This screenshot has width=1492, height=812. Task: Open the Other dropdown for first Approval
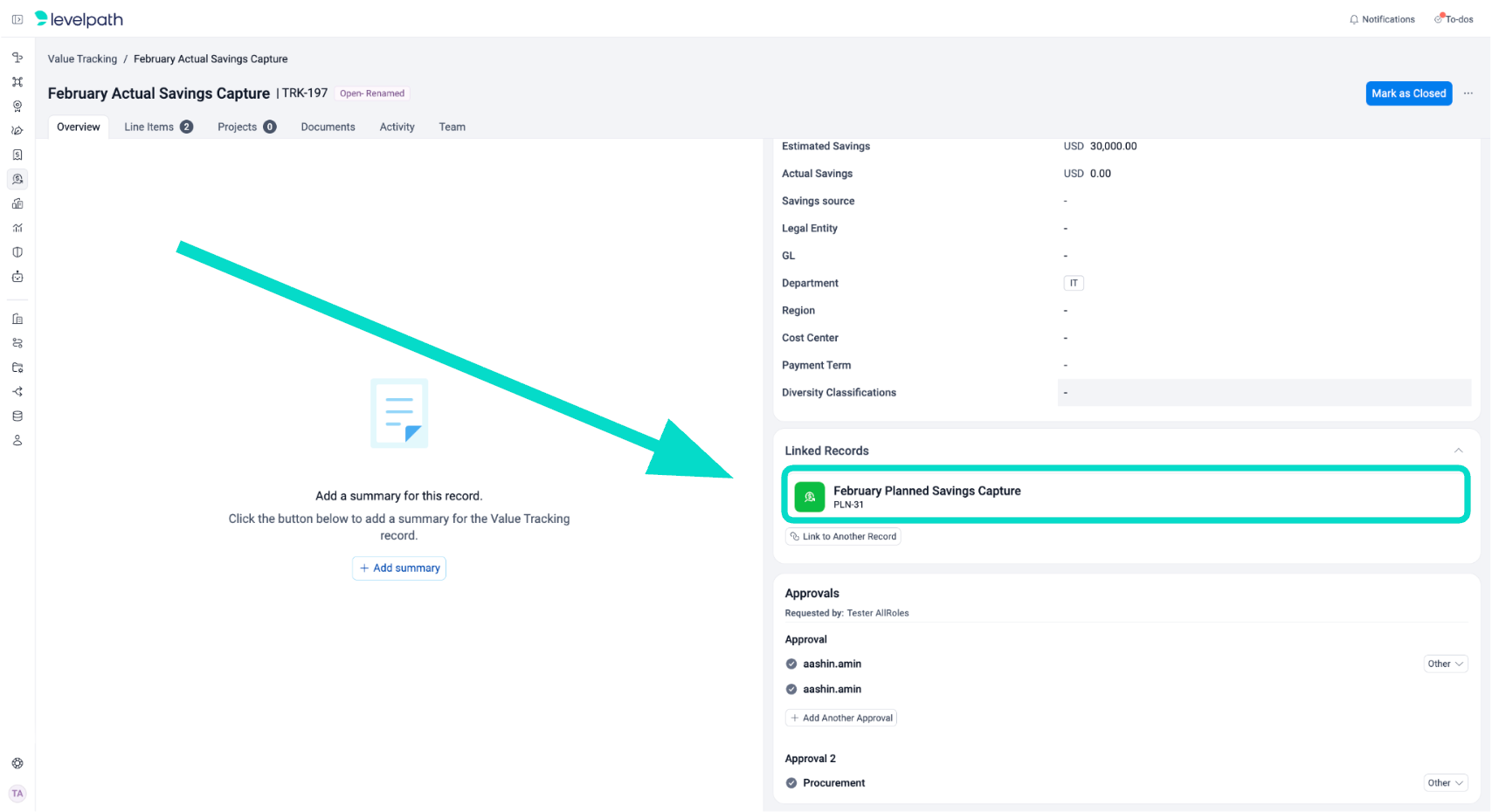(1445, 664)
